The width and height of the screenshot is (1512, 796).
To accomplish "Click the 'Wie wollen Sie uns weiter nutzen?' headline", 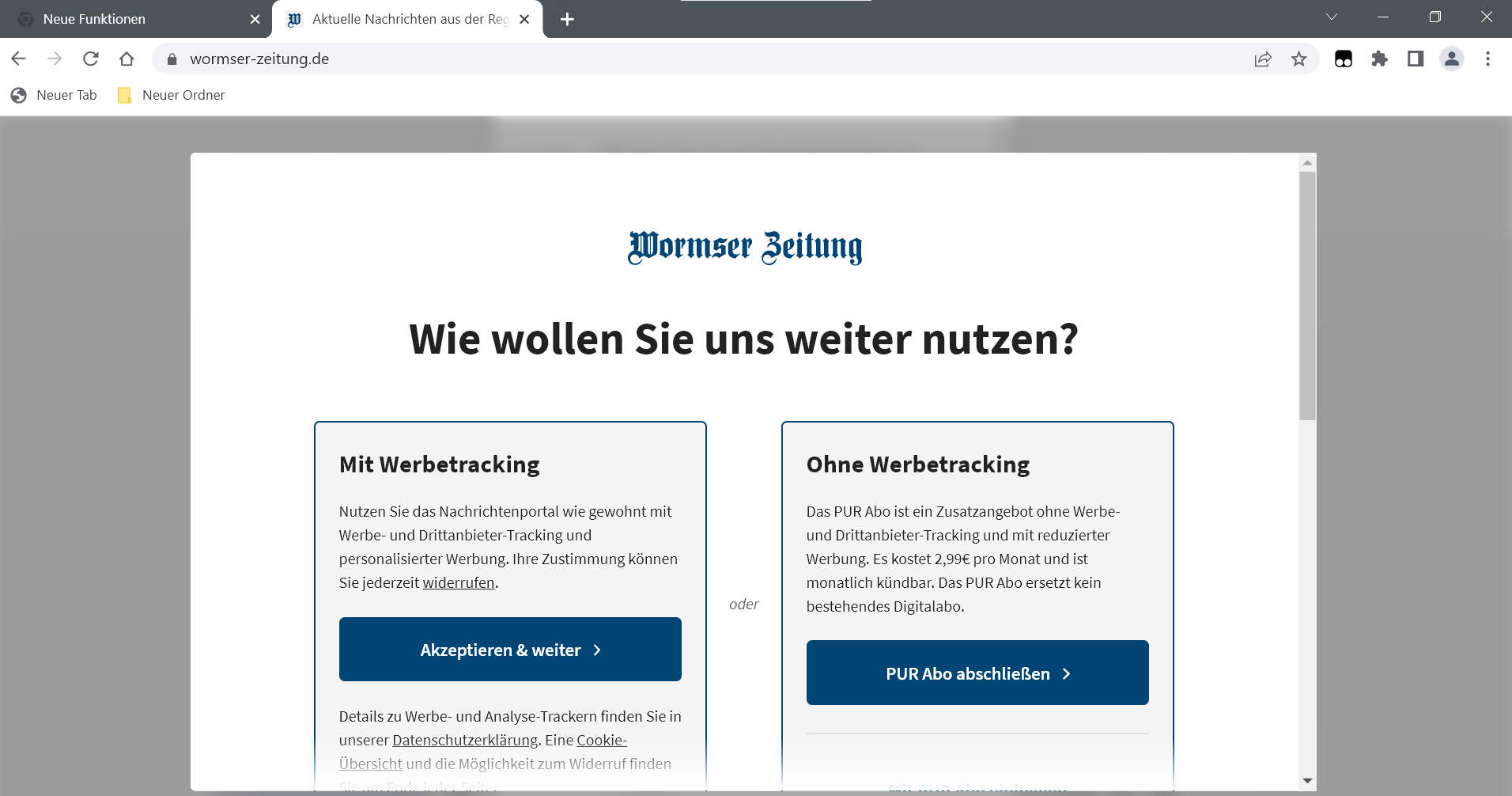I will pyautogui.click(x=744, y=339).
